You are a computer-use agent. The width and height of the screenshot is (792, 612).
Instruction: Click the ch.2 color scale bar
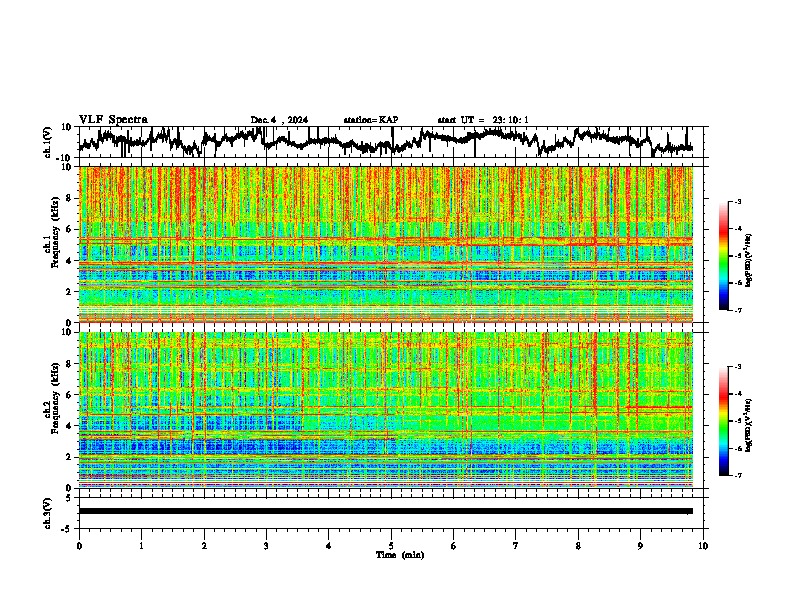coord(723,421)
